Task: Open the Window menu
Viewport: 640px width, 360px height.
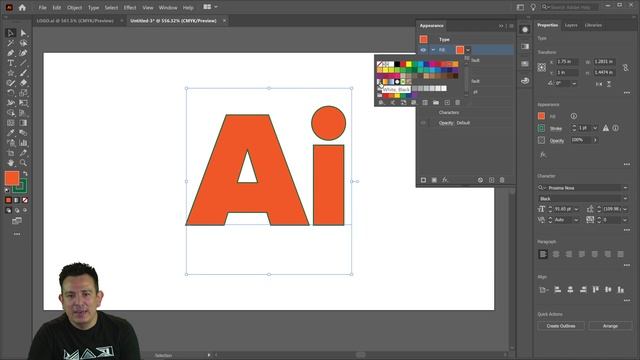Action: click(168, 7)
